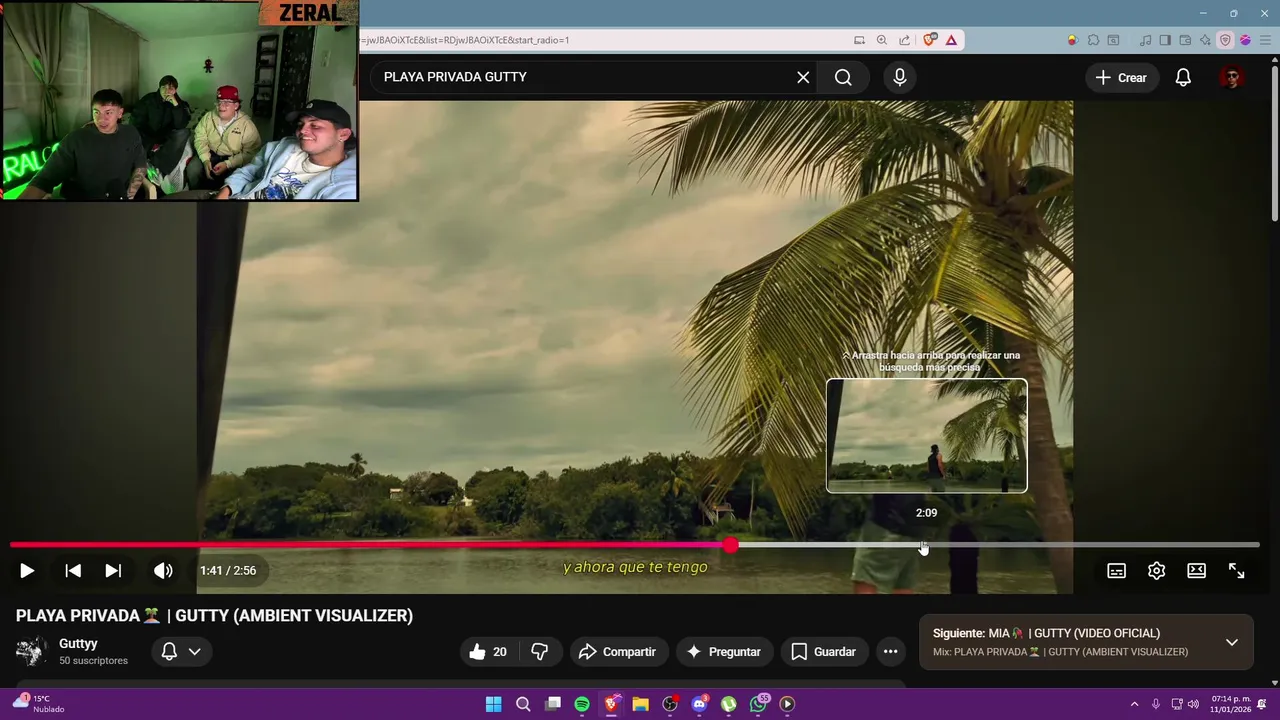The height and width of the screenshot is (720, 1280).
Task: Click the seek preview thumbnail
Action: 927,435
